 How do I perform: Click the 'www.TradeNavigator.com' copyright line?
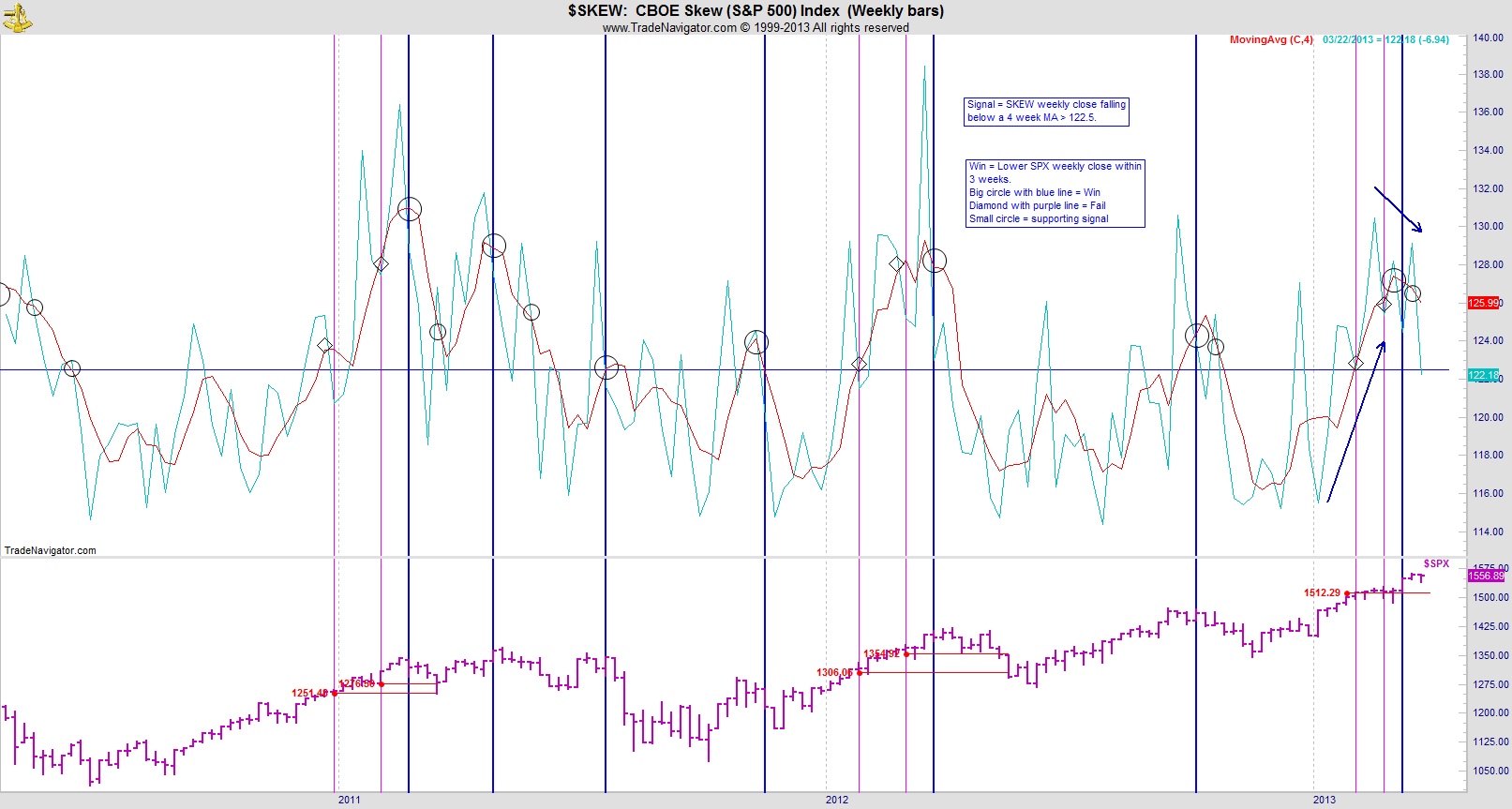click(x=756, y=28)
